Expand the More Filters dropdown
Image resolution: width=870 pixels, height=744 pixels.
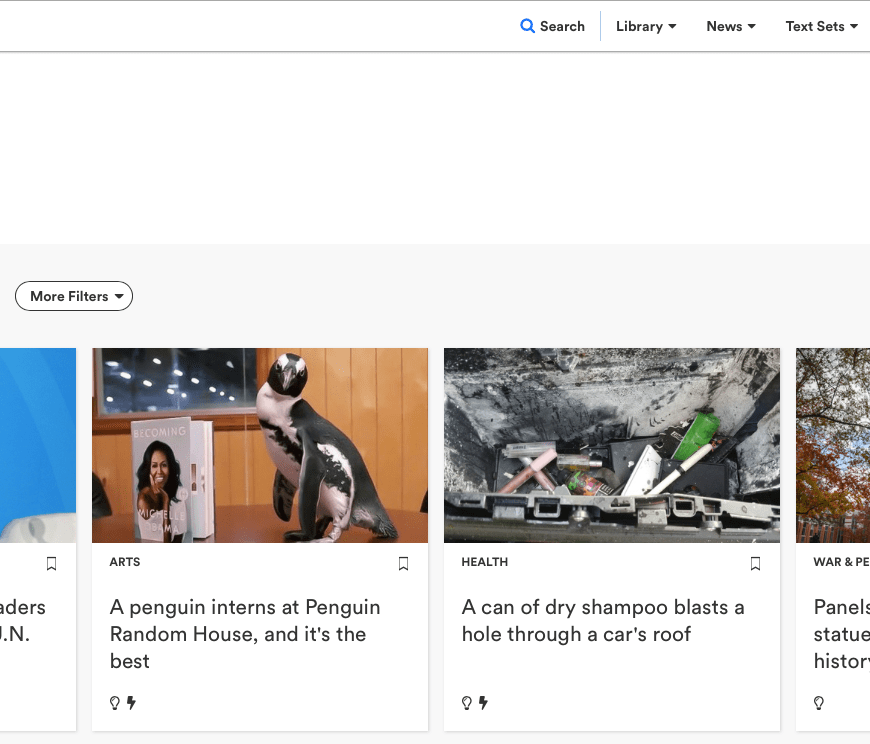[74, 296]
